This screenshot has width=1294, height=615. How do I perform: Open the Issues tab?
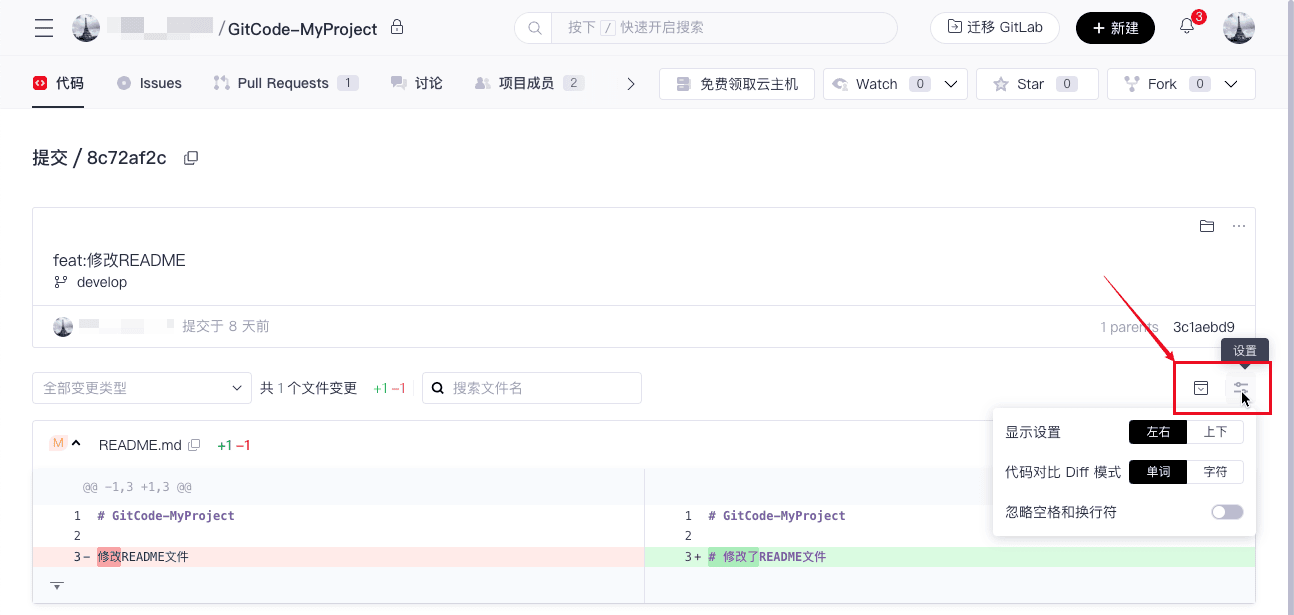pos(160,83)
